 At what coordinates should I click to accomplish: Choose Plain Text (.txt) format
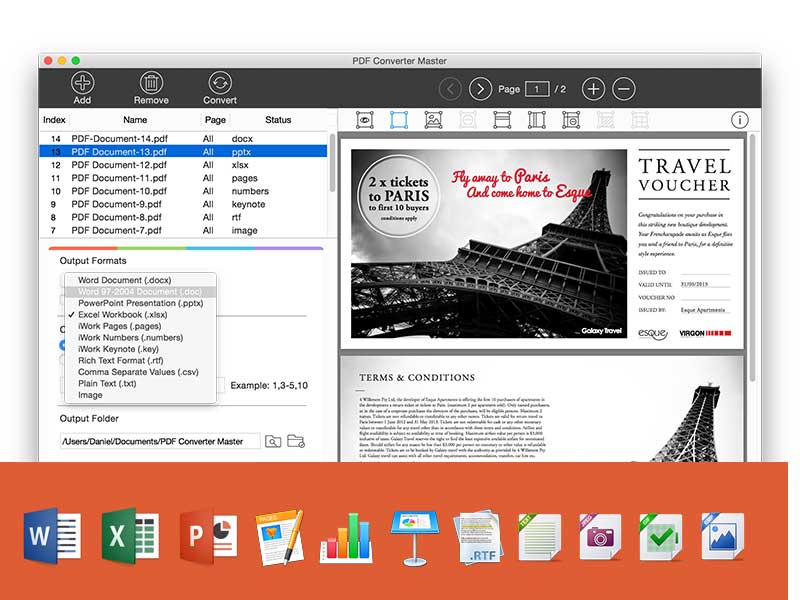(x=141, y=384)
